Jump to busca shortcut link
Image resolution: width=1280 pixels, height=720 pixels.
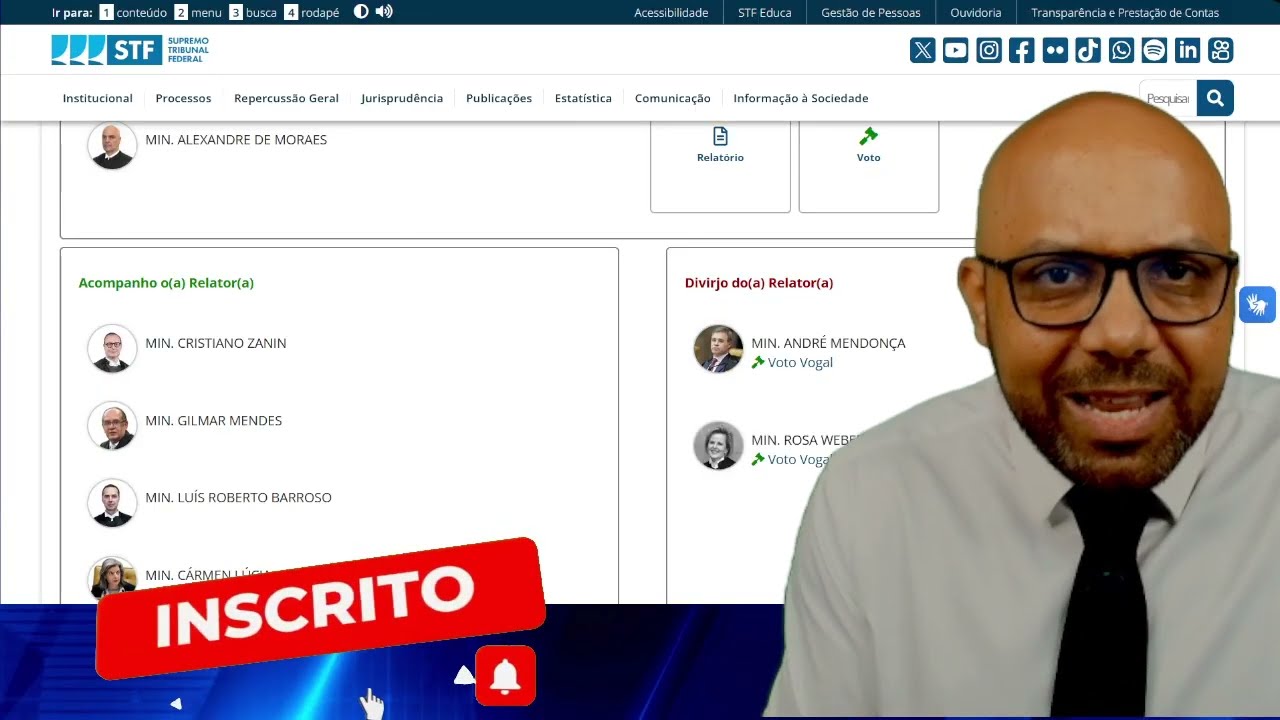point(253,13)
